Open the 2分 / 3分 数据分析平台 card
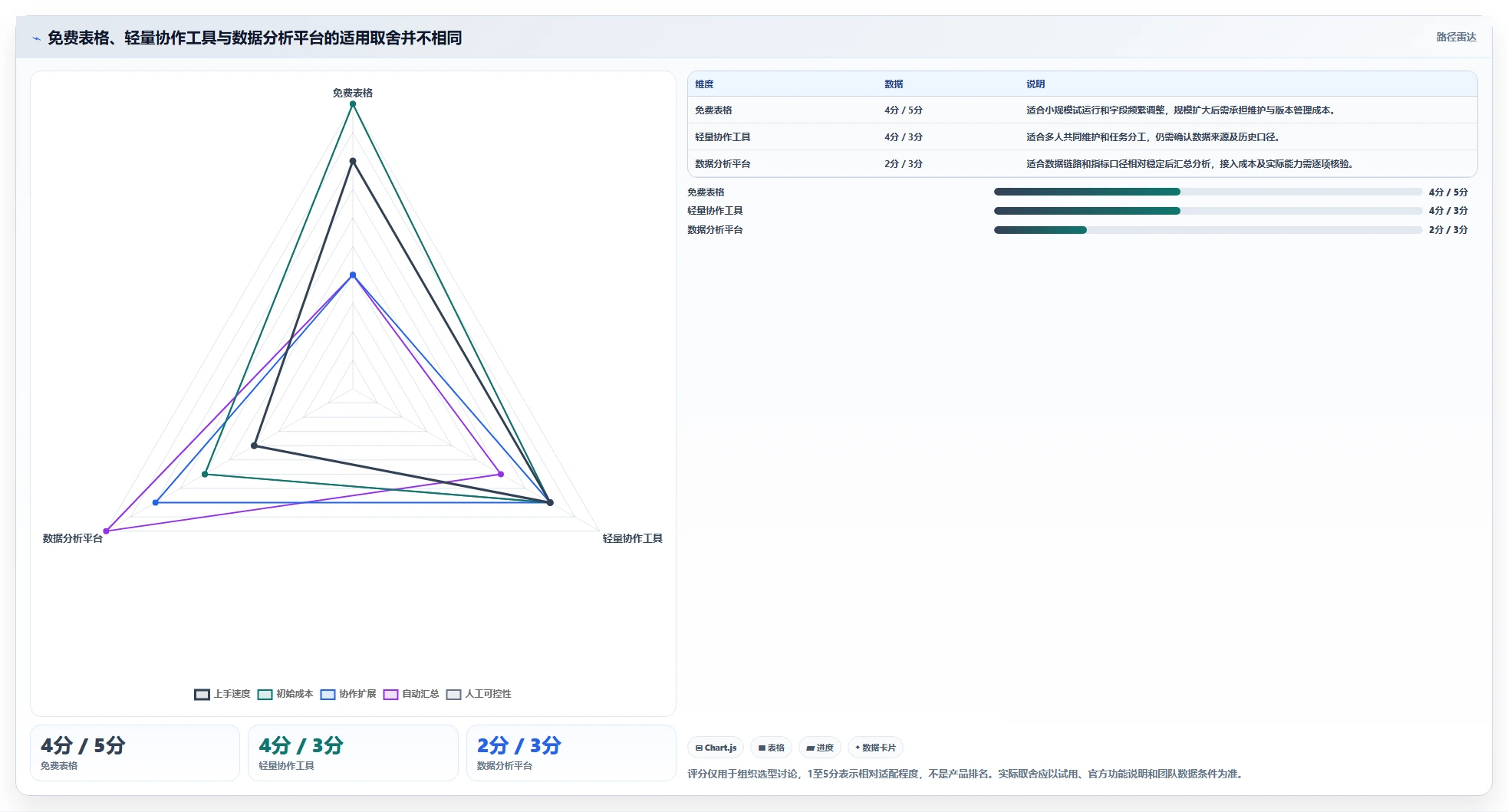 click(571, 753)
